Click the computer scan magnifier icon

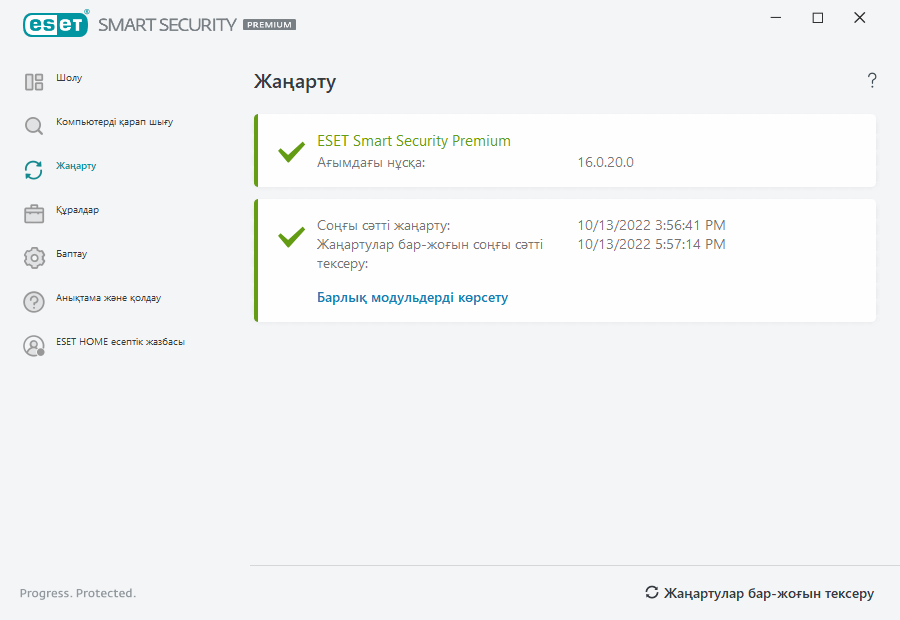(34, 126)
